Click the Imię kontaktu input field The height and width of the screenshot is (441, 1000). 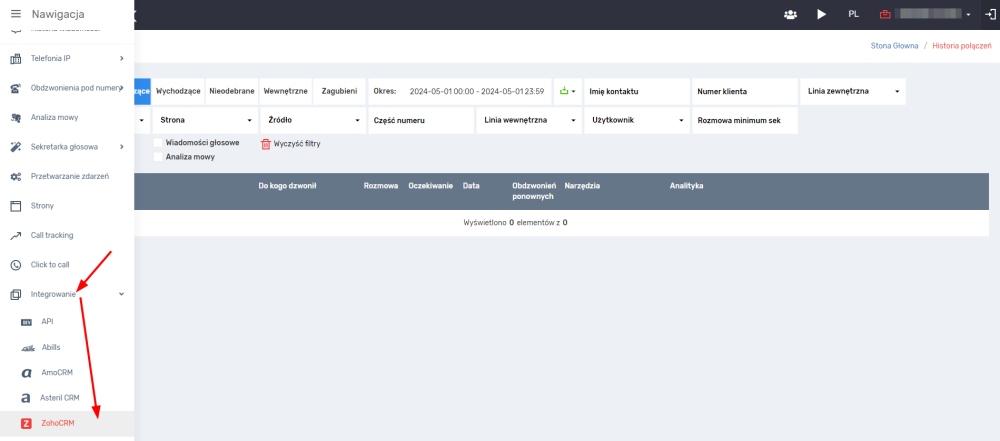point(636,91)
